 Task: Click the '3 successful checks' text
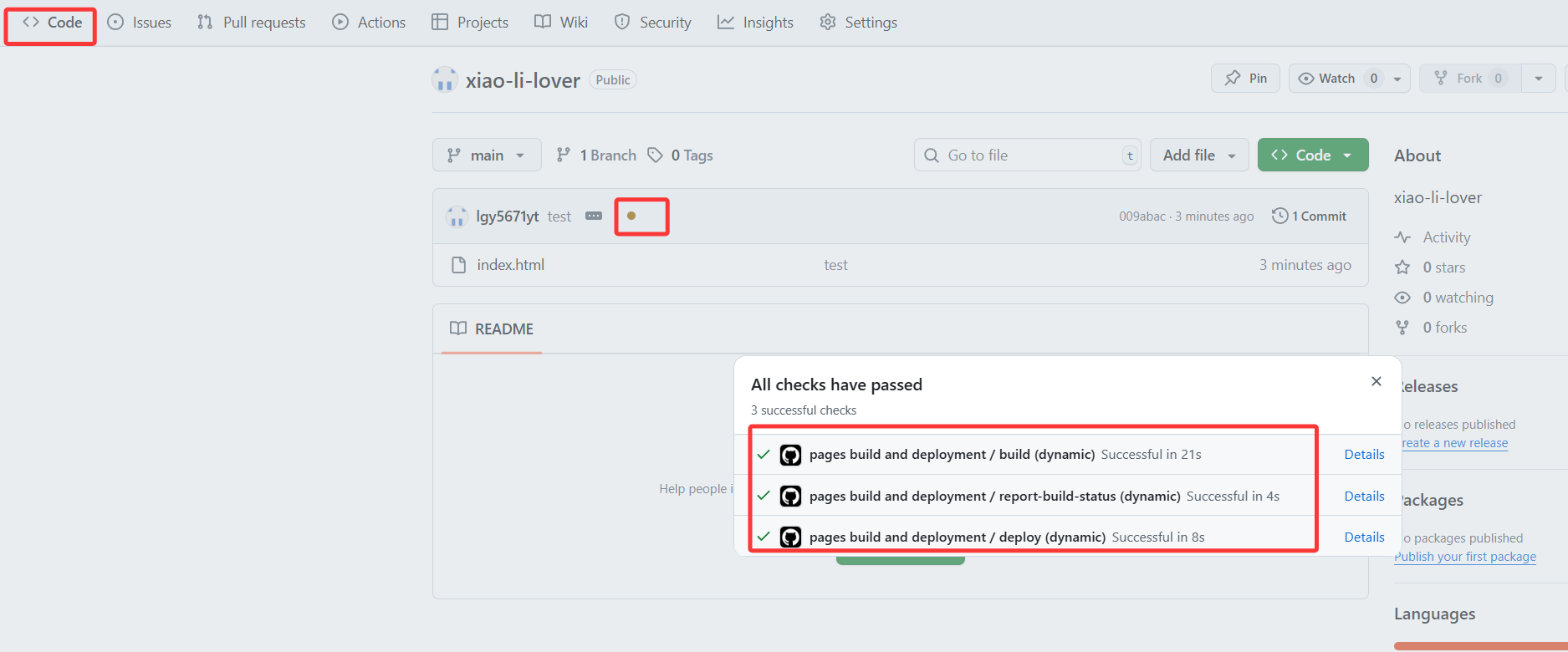(x=804, y=410)
